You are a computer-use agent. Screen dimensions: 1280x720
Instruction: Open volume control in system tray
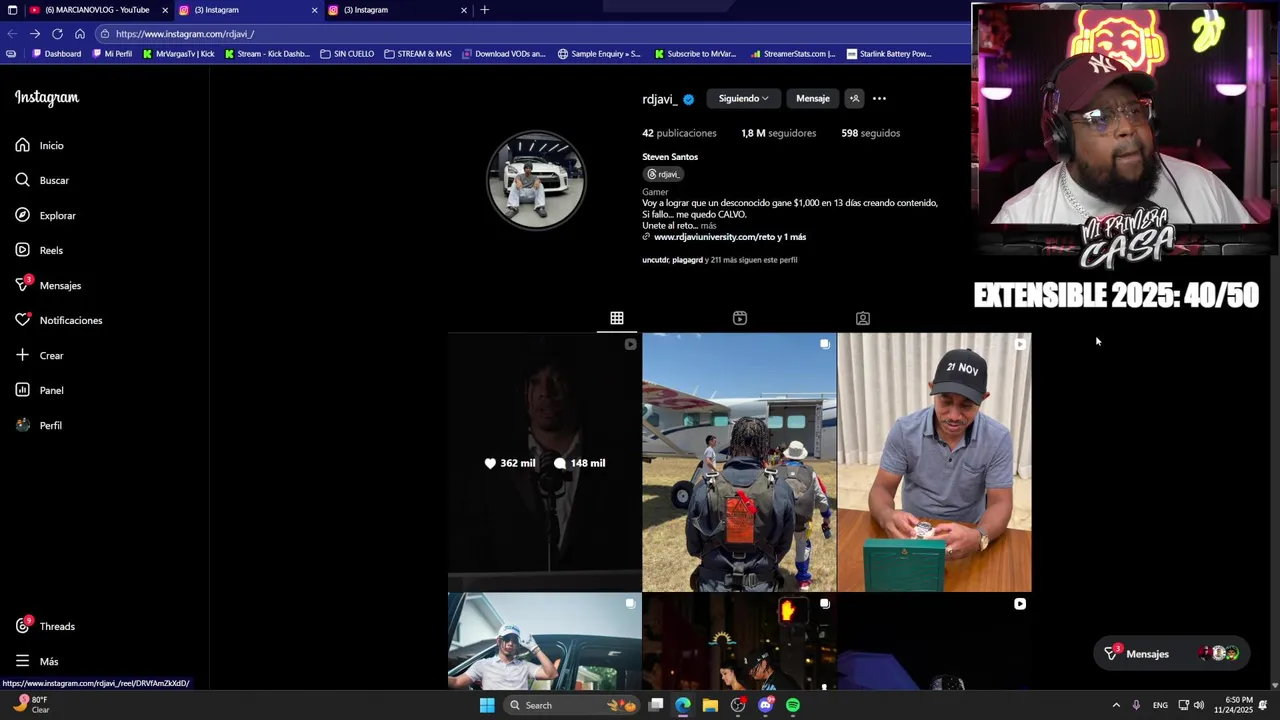[1198, 705]
